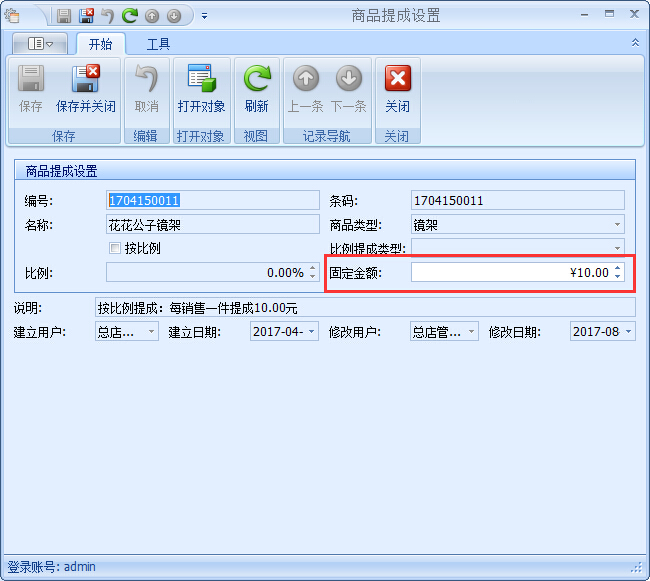Click the application gear icon in title bar
The width and height of the screenshot is (650, 581).
tap(12, 16)
